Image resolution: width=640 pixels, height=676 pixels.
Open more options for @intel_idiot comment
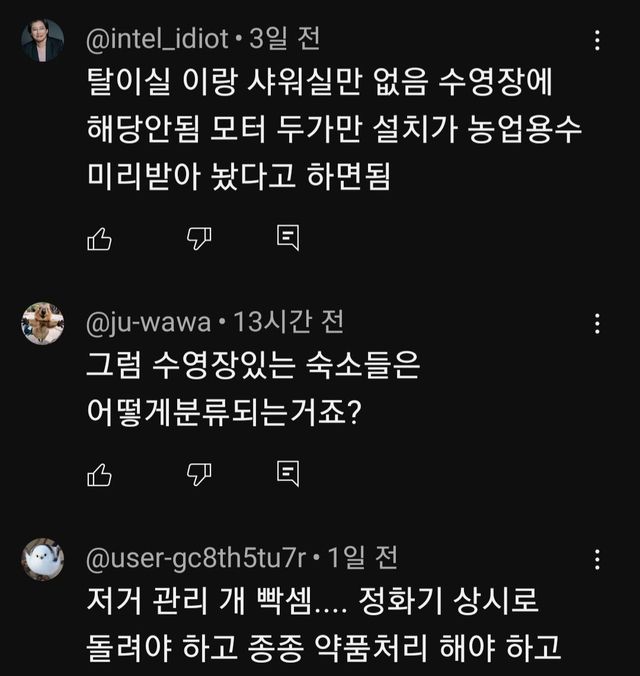coord(597,40)
